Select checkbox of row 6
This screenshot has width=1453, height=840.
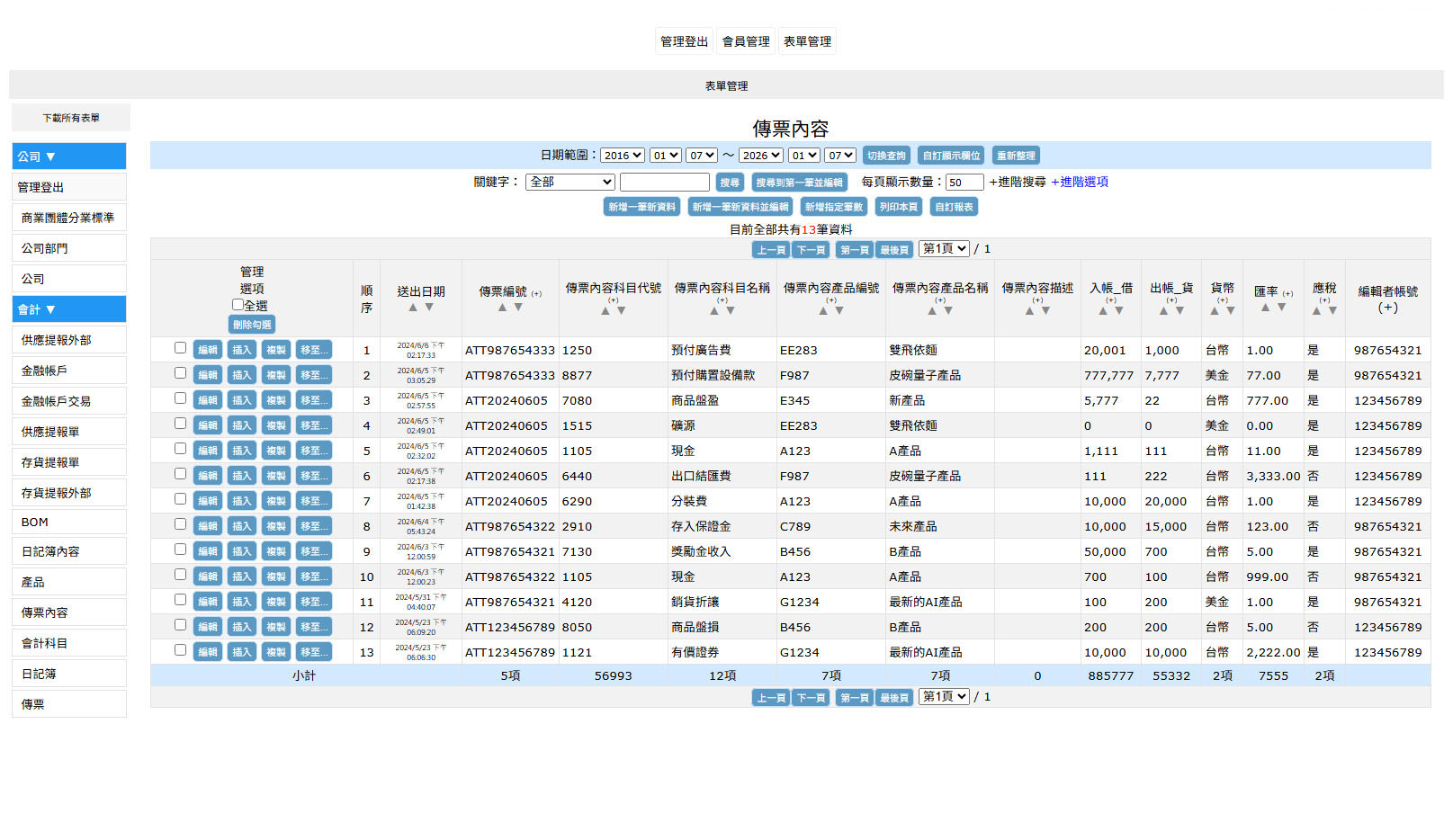click(180, 474)
